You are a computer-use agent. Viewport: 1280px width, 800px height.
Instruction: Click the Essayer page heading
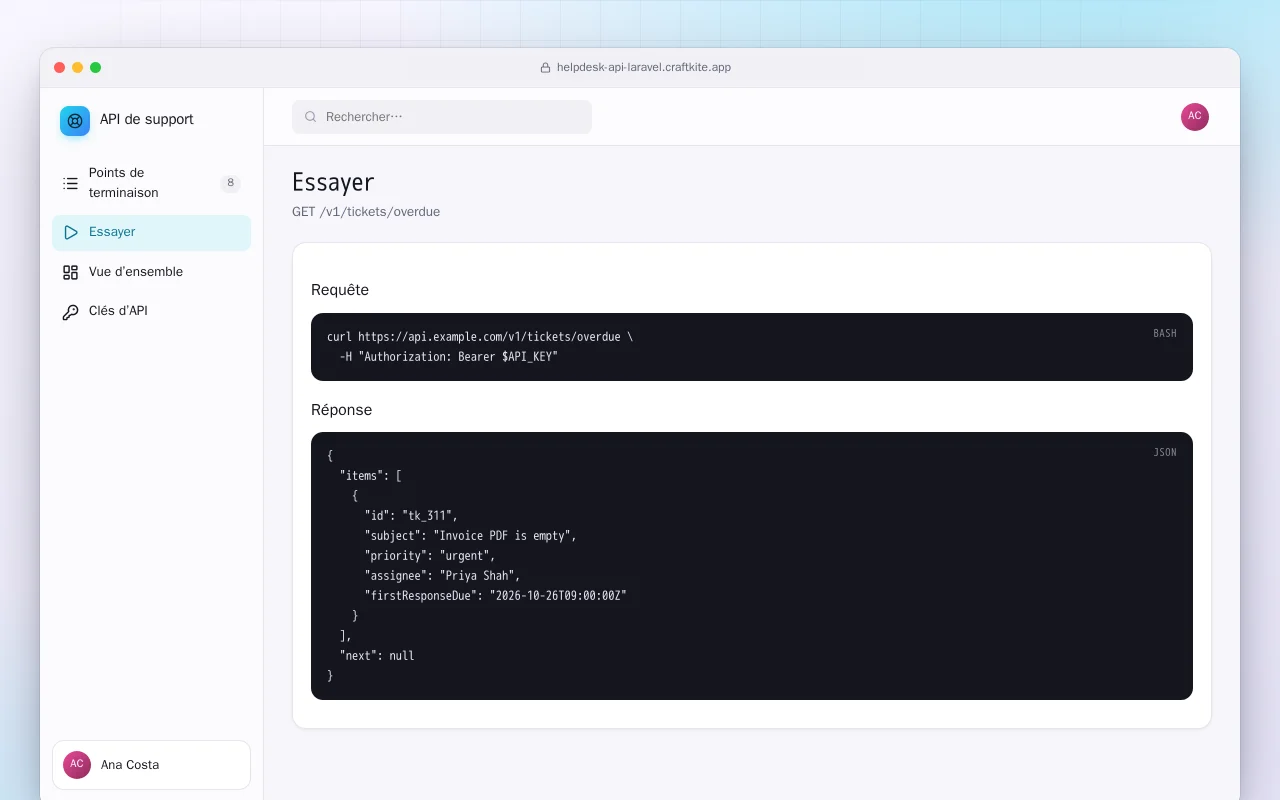click(x=333, y=182)
